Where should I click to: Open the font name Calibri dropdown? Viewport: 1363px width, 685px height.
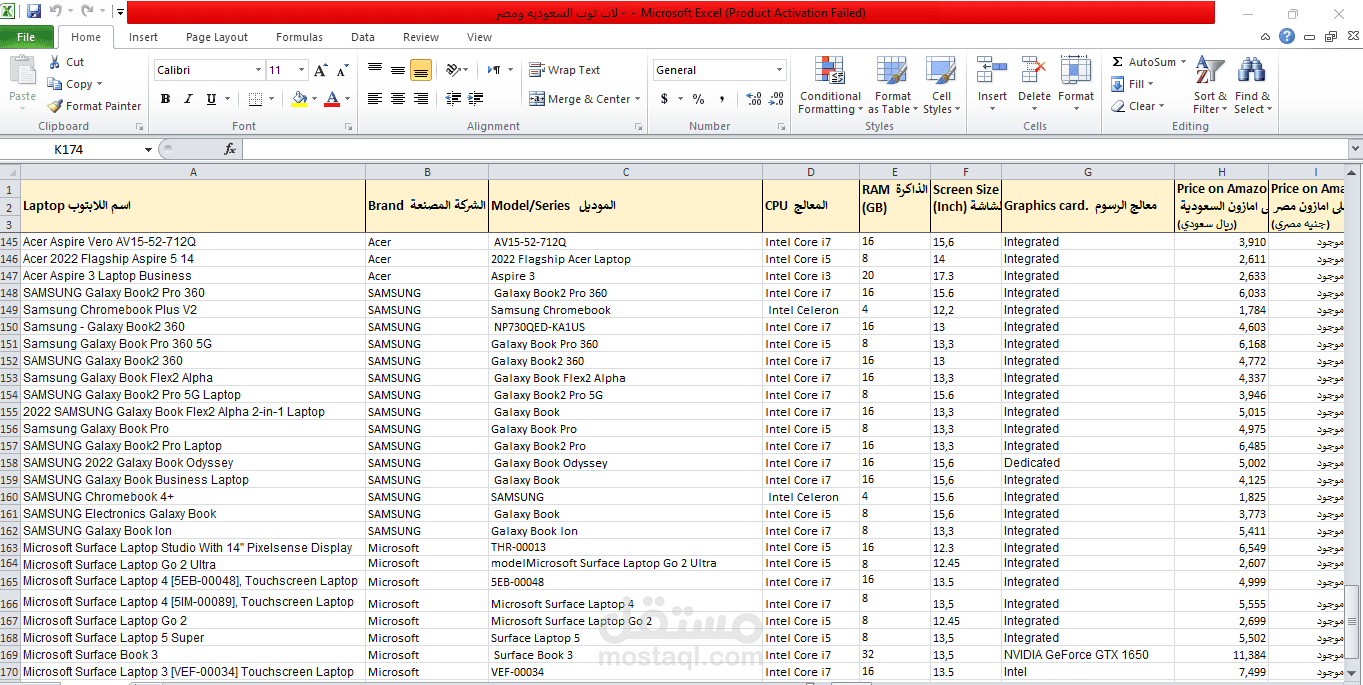click(258, 70)
